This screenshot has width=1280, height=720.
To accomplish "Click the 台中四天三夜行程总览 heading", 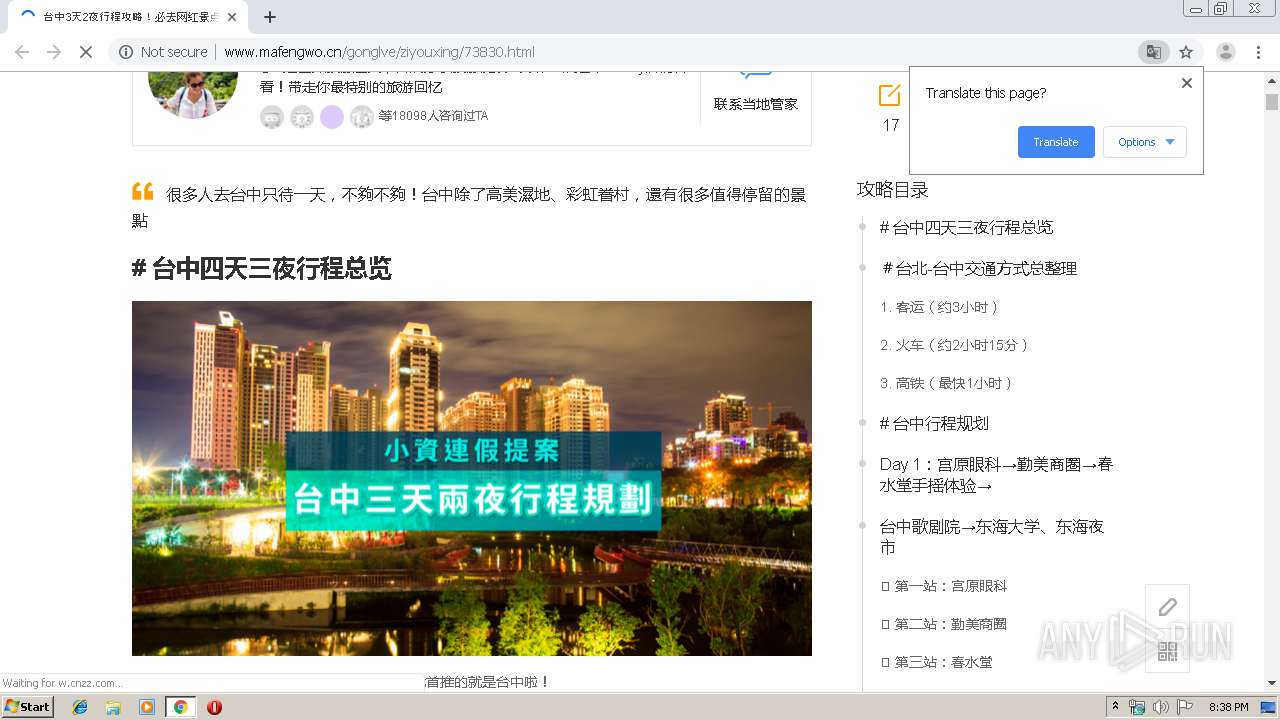I will (262, 268).
